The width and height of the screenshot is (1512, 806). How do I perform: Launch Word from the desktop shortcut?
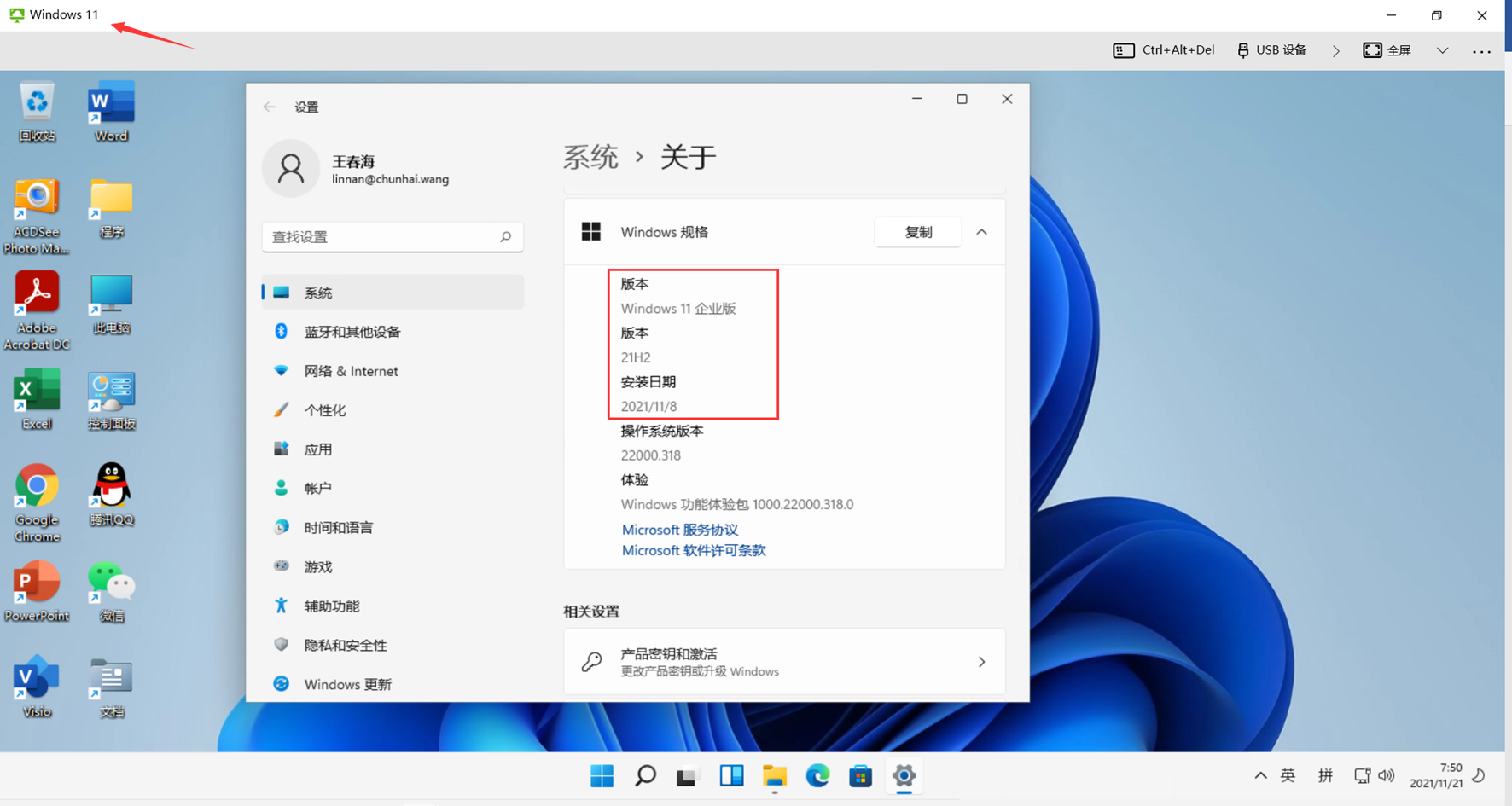pos(111,112)
